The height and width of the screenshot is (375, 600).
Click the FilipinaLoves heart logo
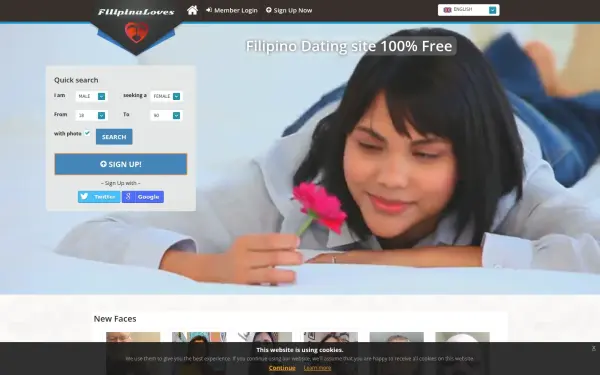point(137,32)
